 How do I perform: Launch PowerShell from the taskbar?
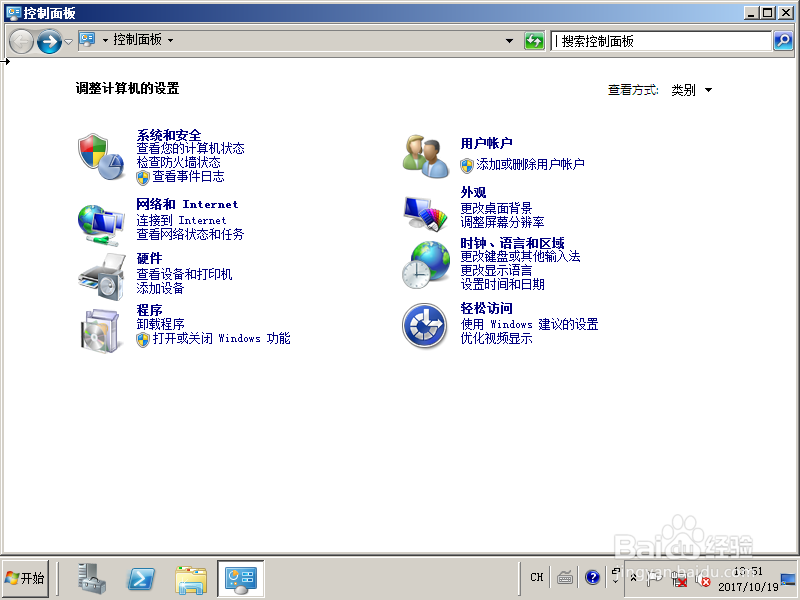coord(141,579)
